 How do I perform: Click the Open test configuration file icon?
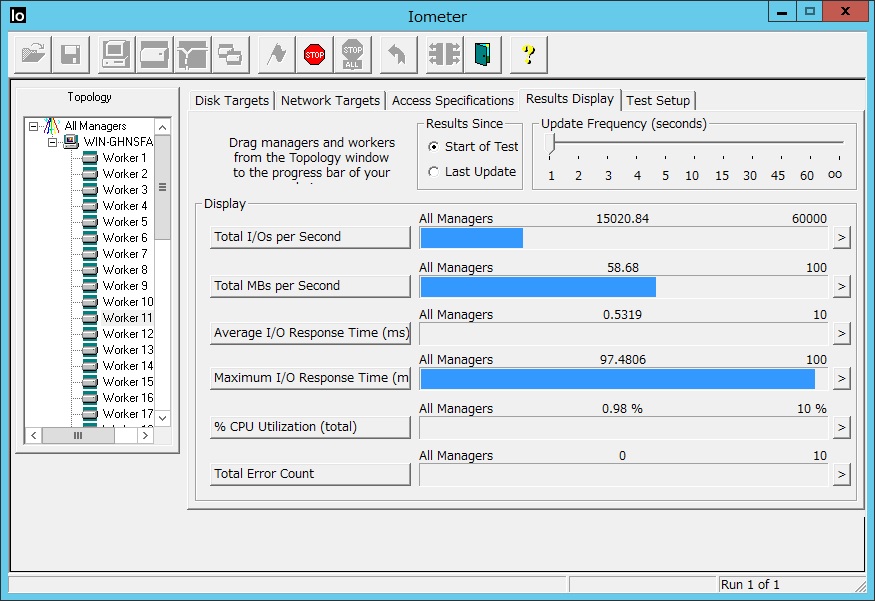click(34, 54)
